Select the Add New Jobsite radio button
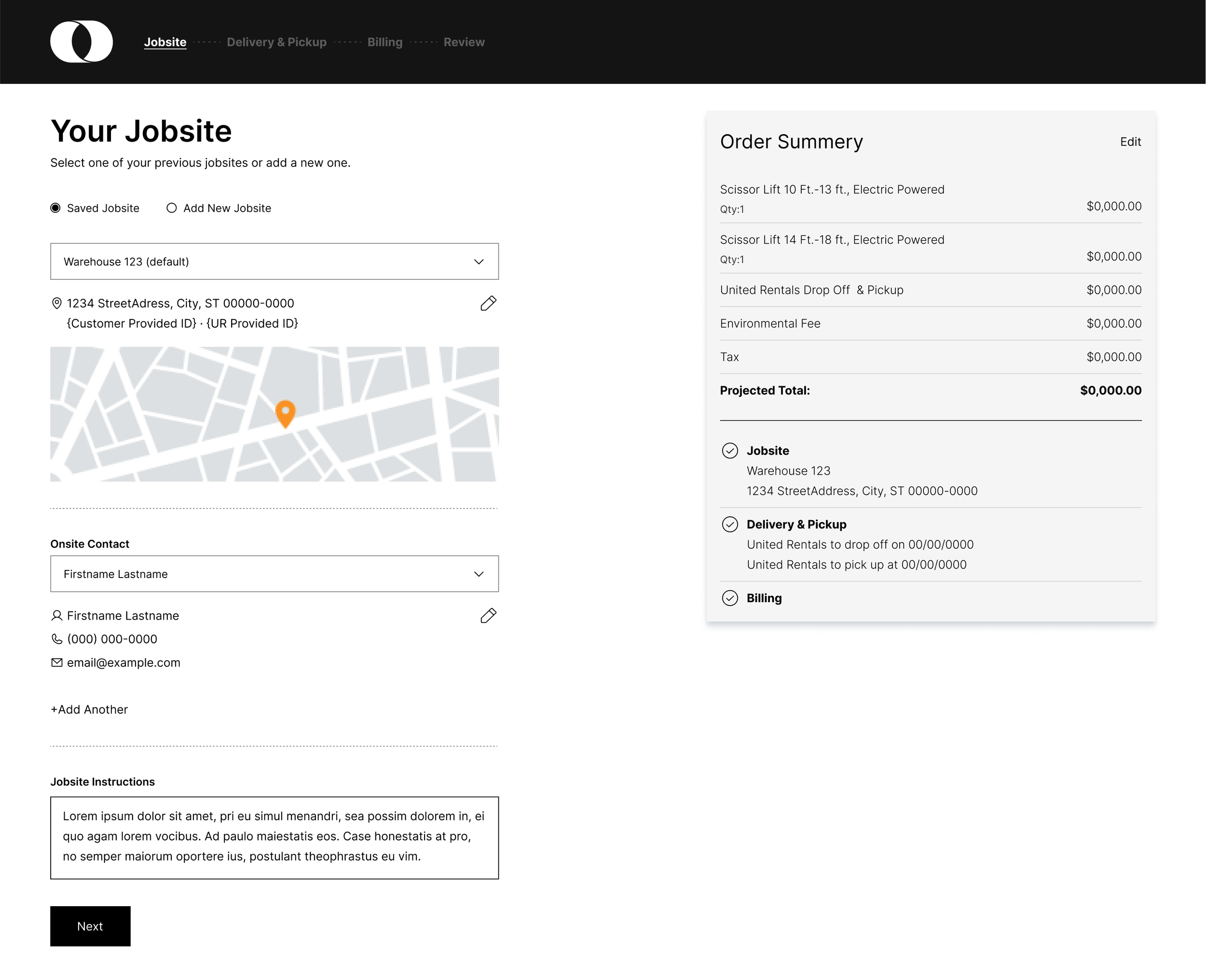The height and width of the screenshot is (980, 1206). pos(172,208)
